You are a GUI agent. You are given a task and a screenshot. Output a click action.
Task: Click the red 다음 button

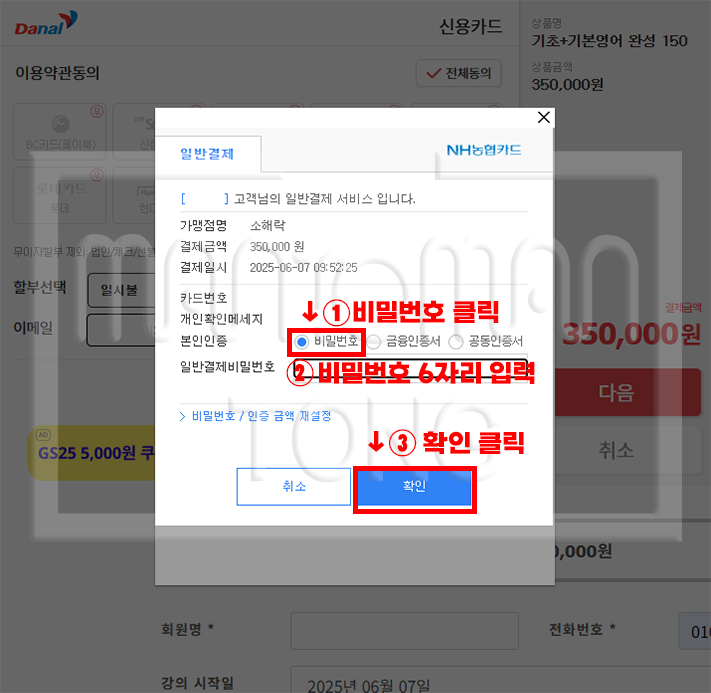point(628,392)
